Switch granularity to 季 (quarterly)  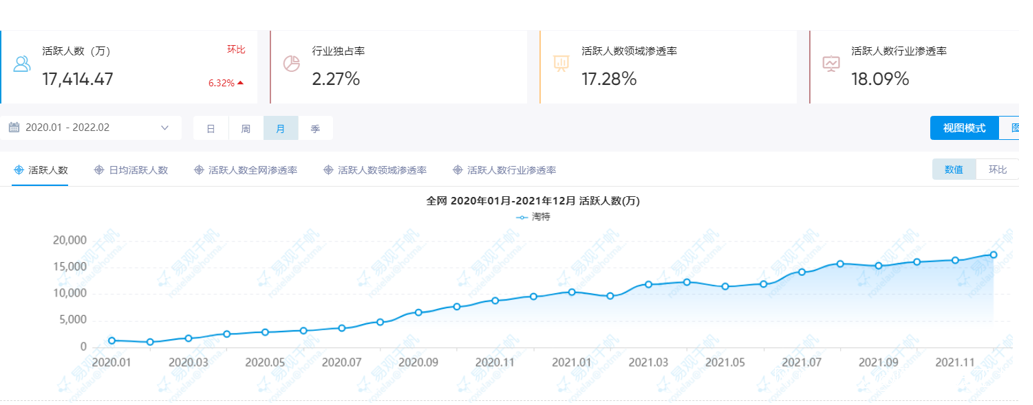[x=316, y=128]
